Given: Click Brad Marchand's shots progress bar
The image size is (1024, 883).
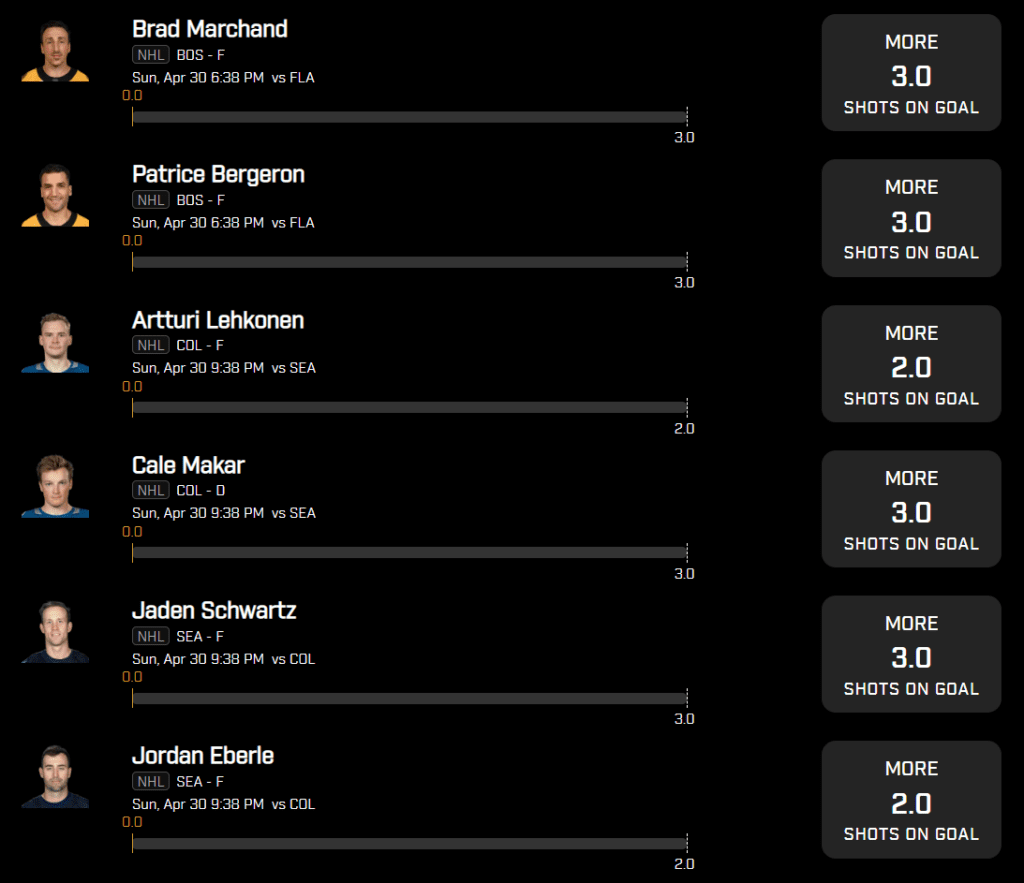Looking at the screenshot, I should tap(409, 117).
